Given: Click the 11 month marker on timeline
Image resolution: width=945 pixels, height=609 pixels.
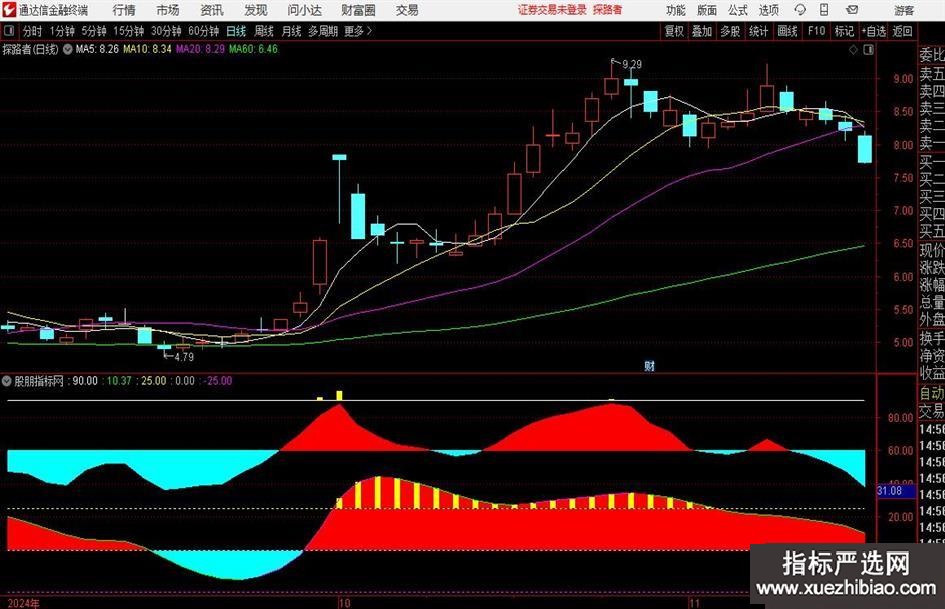Looking at the screenshot, I should 694,603.
